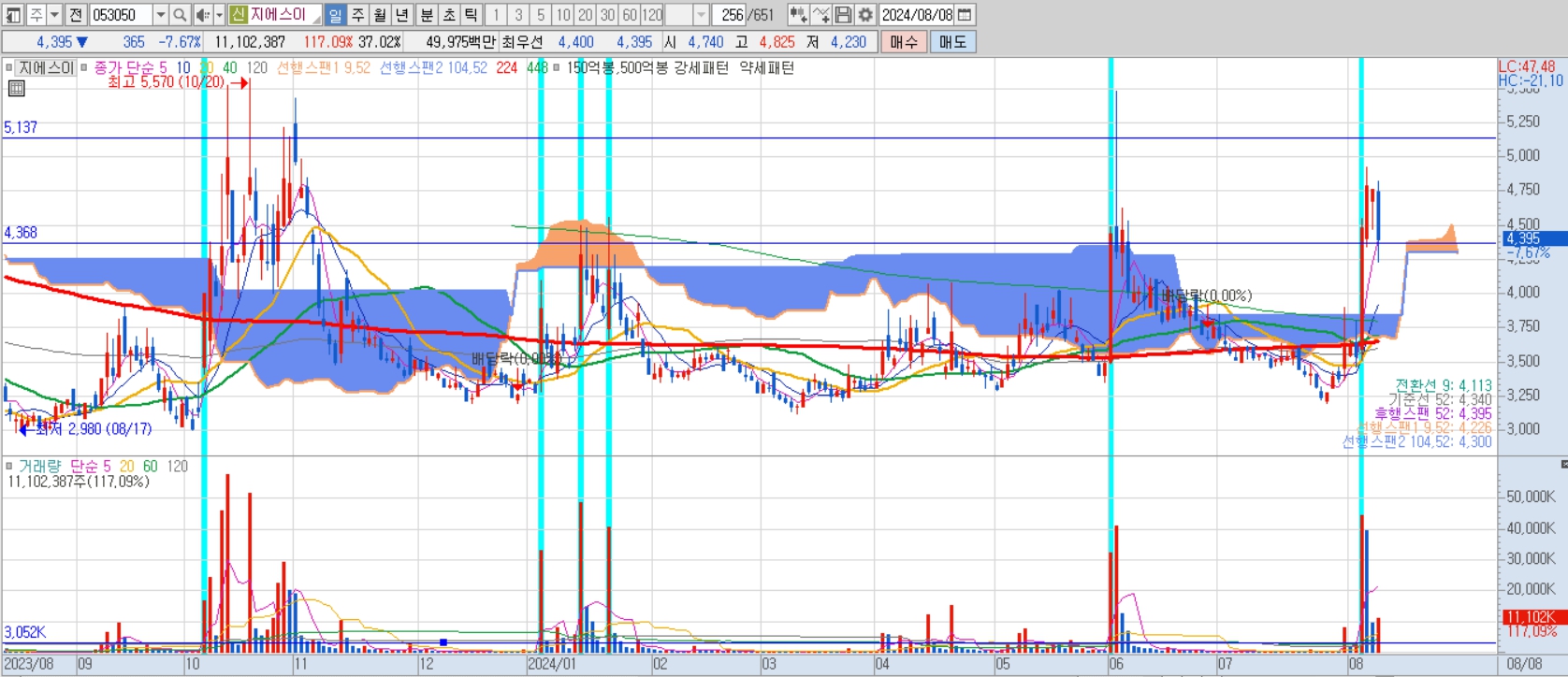Click the 4,368 horizontal line label
The image size is (1568, 677).
(21, 233)
